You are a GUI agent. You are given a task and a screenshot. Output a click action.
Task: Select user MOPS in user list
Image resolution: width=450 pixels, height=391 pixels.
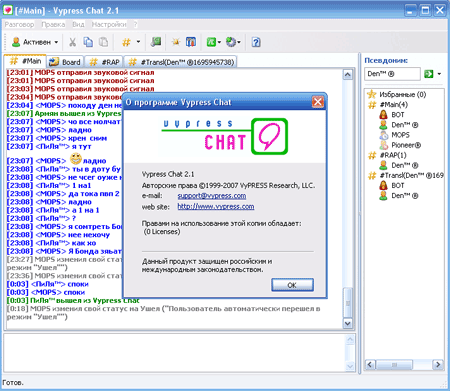tap(394, 135)
